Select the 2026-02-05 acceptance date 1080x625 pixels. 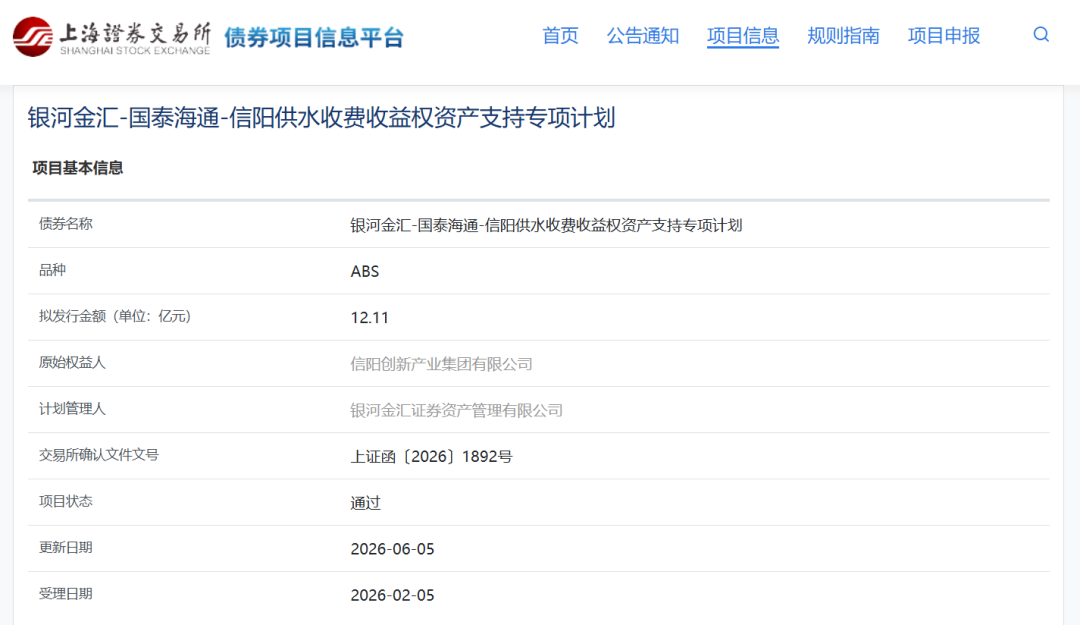coord(393,595)
